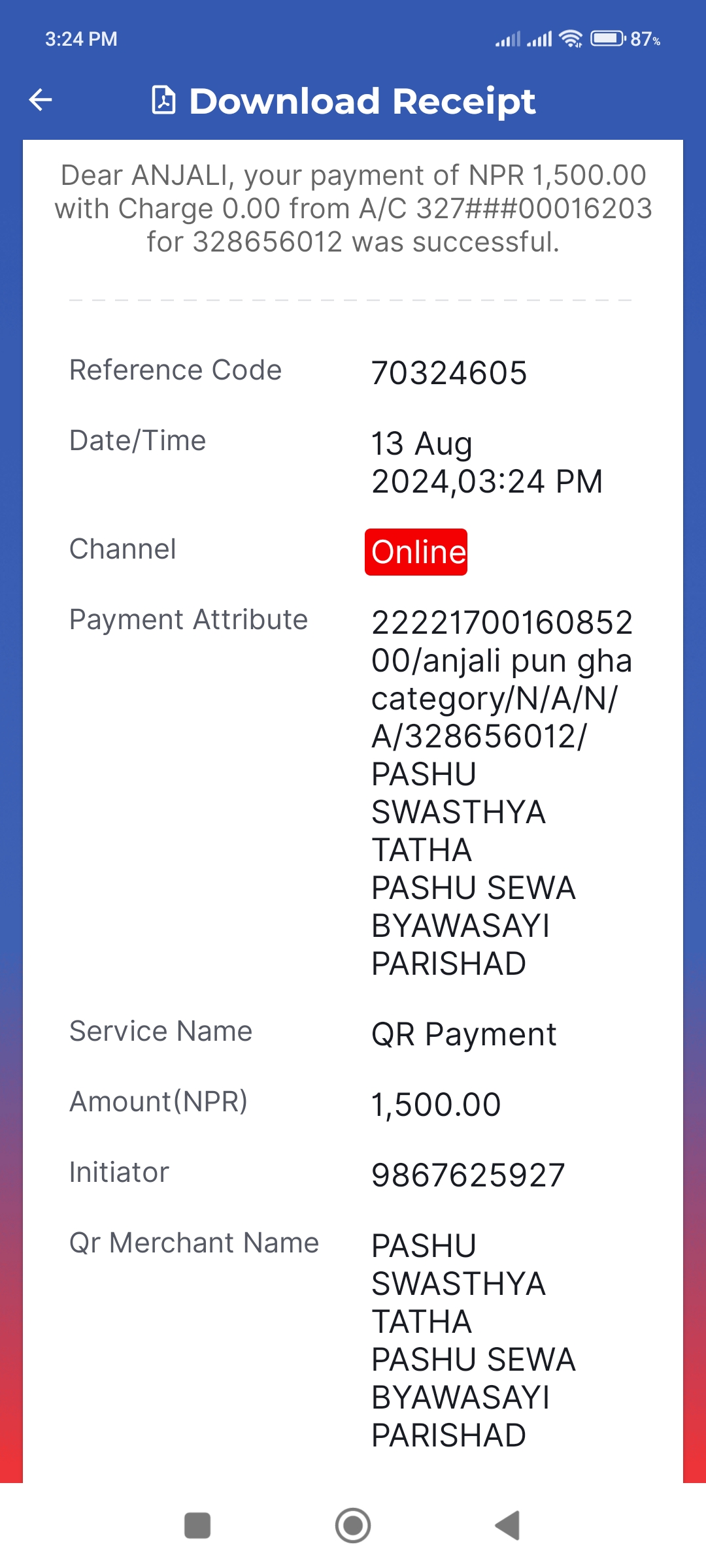706x1568 pixels.
Task: Tap the Android back triangle button
Action: point(508,1526)
